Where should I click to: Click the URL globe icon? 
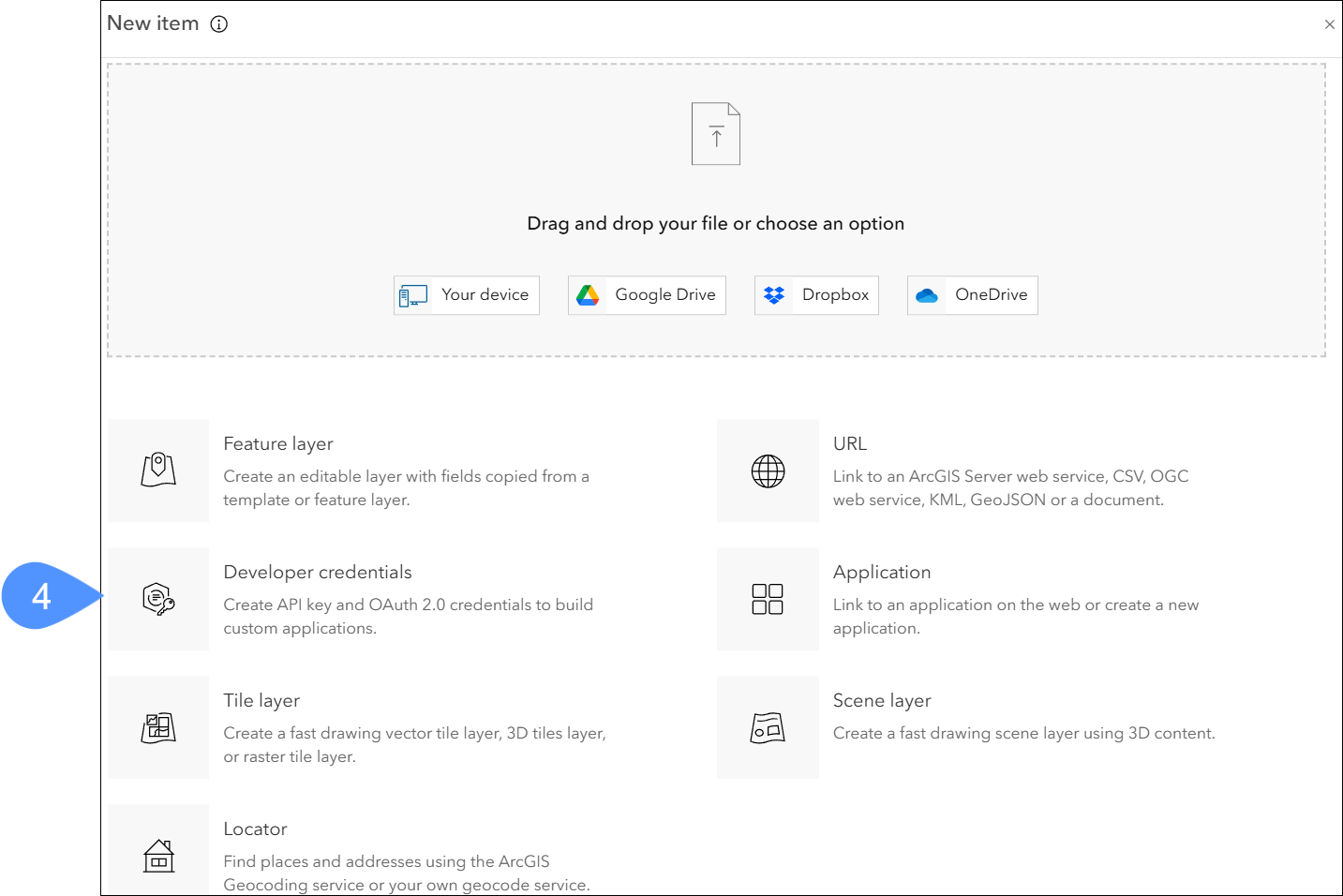768,470
